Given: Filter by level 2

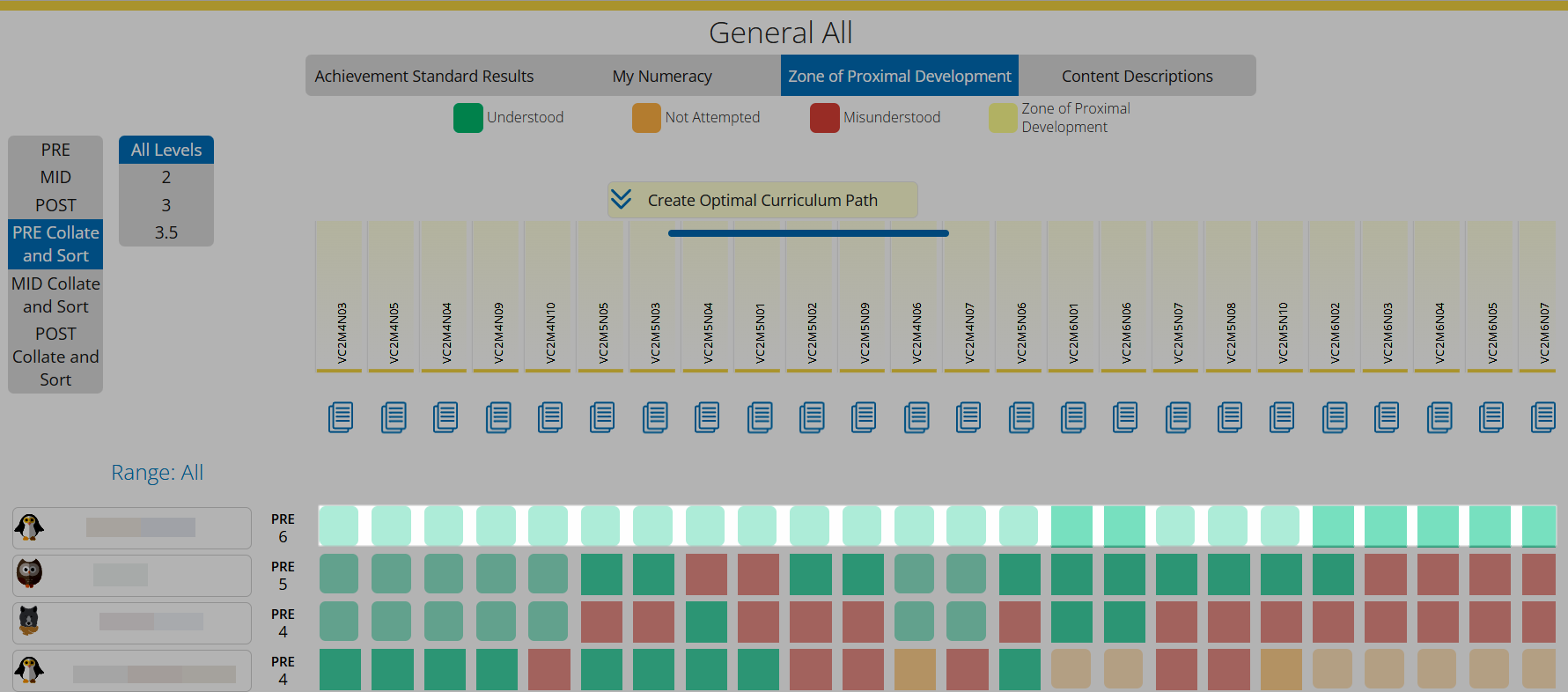Looking at the screenshot, I should coord(166,177).
